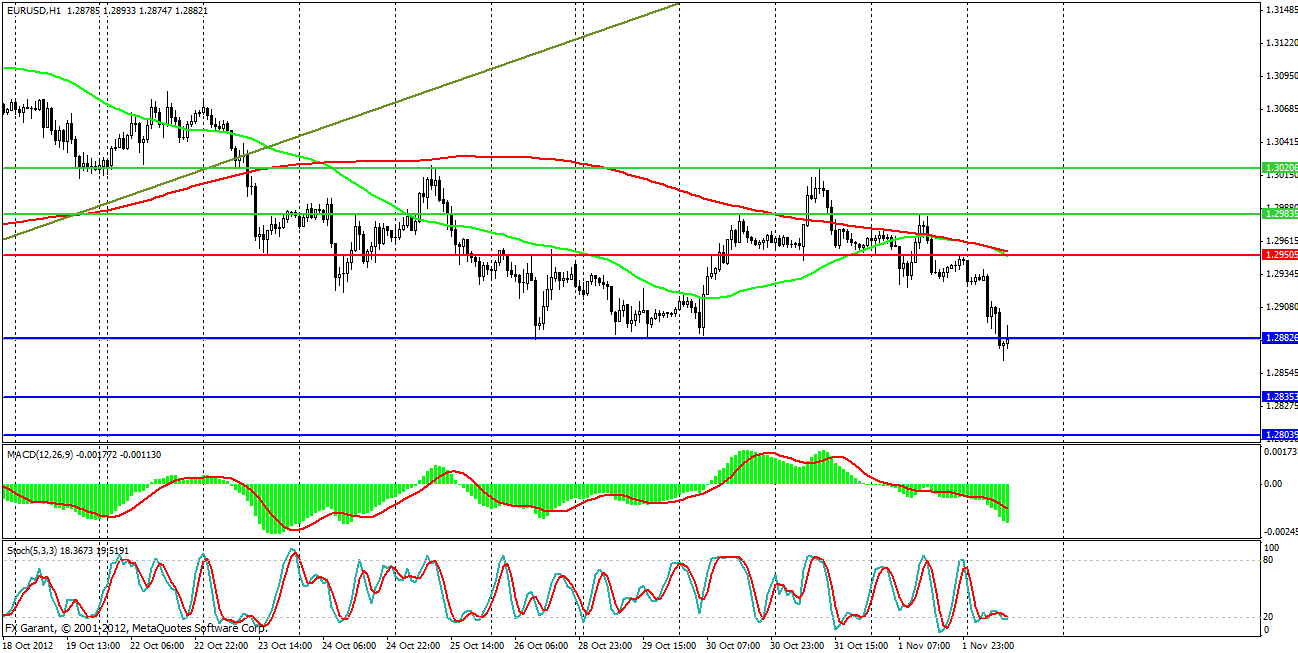Click the blue 1.2803 price label
The height and width of the screenshot is (653, 1298).
[1279, 435]
